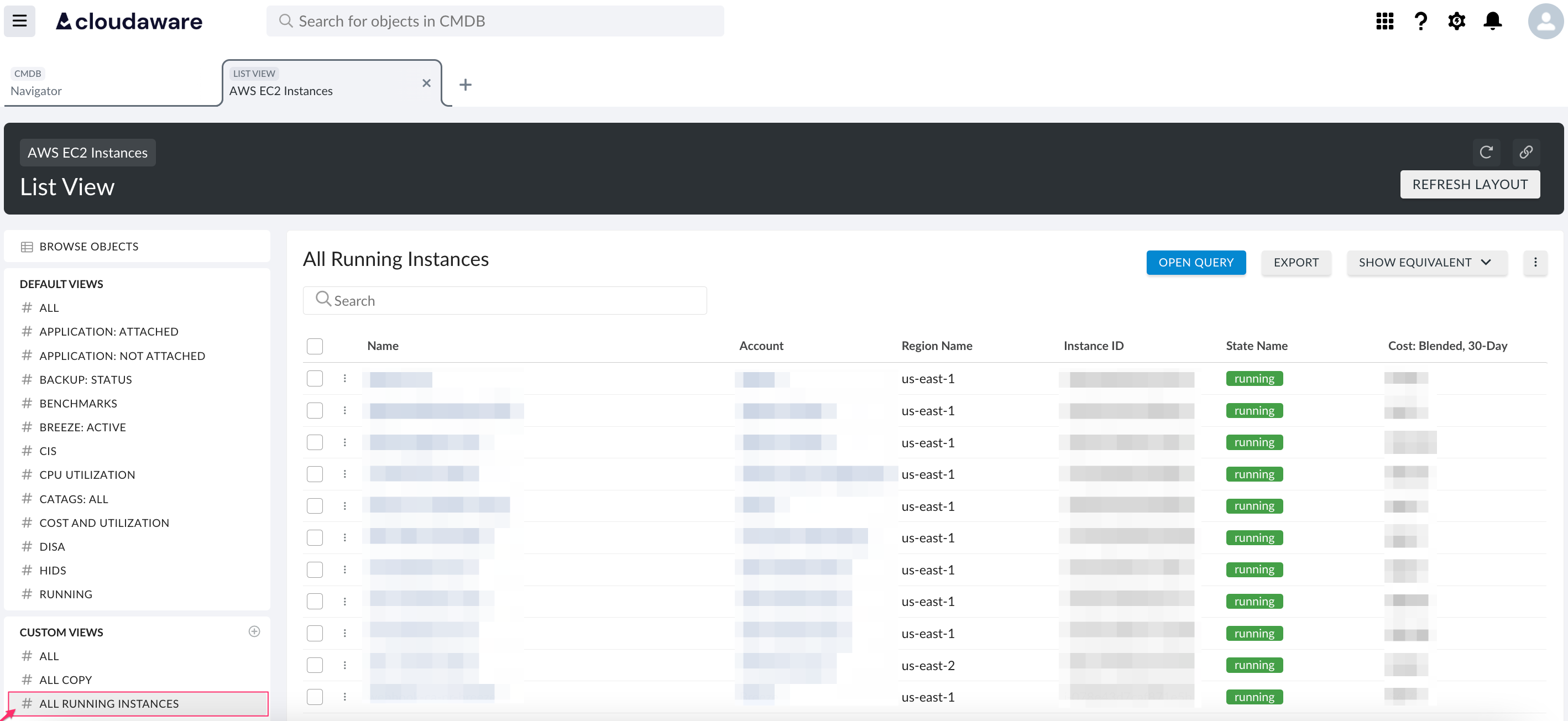Select the Application: Attached view

click(x=109, y=331)
